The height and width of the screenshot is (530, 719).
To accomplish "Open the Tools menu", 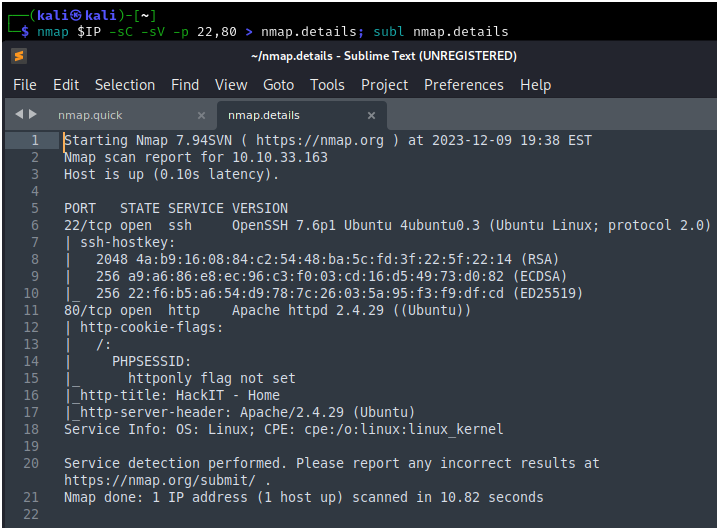I will pos(327,85).
